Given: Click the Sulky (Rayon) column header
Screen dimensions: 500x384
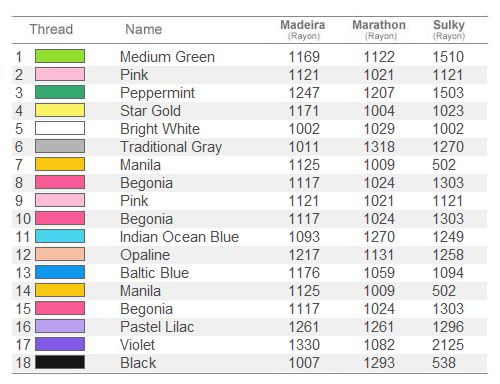Looking at the screenshot, I should tap(449, 30).
